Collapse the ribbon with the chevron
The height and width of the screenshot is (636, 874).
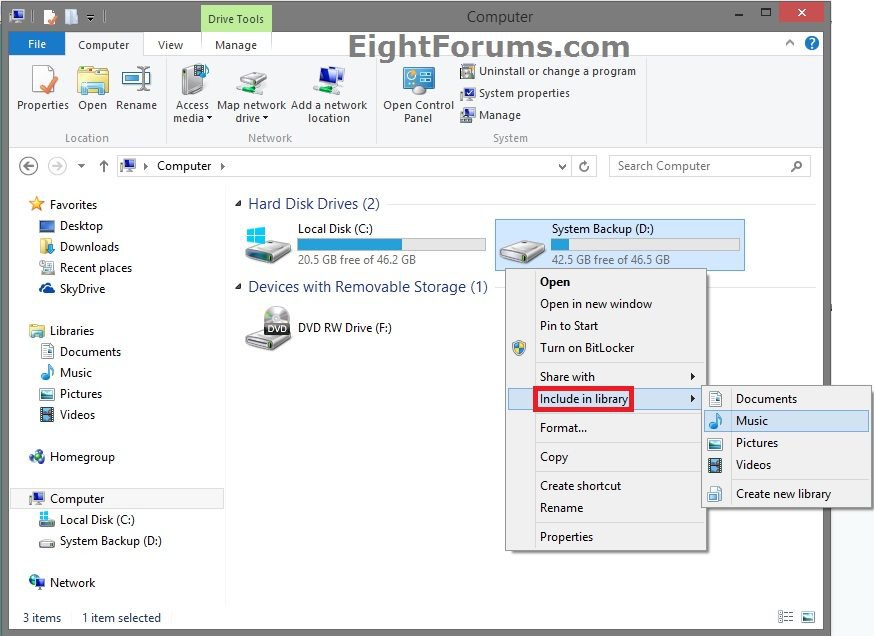[790, 43]
